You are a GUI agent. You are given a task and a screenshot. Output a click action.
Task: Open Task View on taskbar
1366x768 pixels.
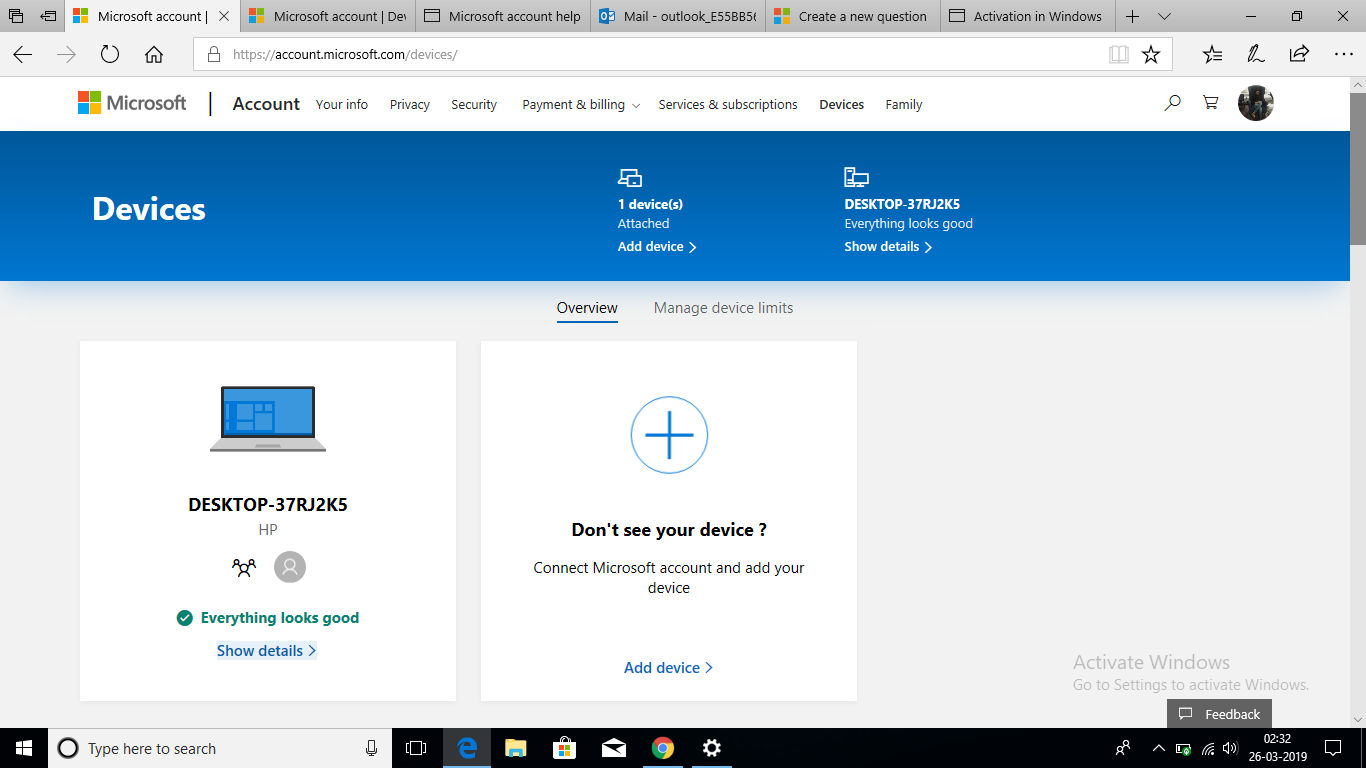(x=416, y=748)
